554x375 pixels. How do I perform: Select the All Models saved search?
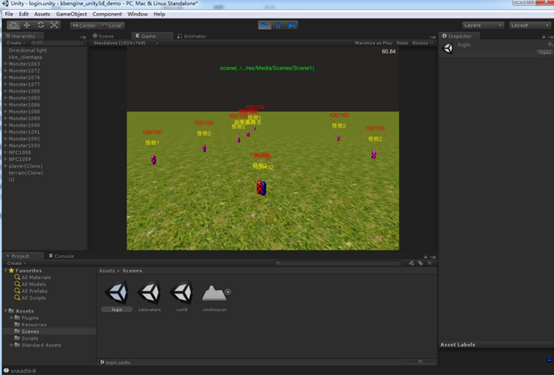[x=30, y=284]
